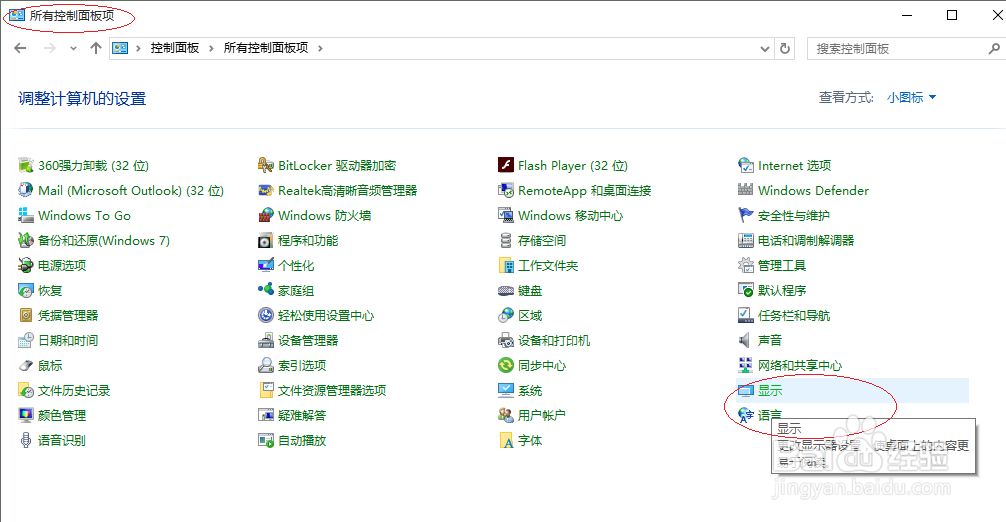Open the 轻松使用设置中心 icon
This screenshot has height=522, width=1006.
pos(266,316)
